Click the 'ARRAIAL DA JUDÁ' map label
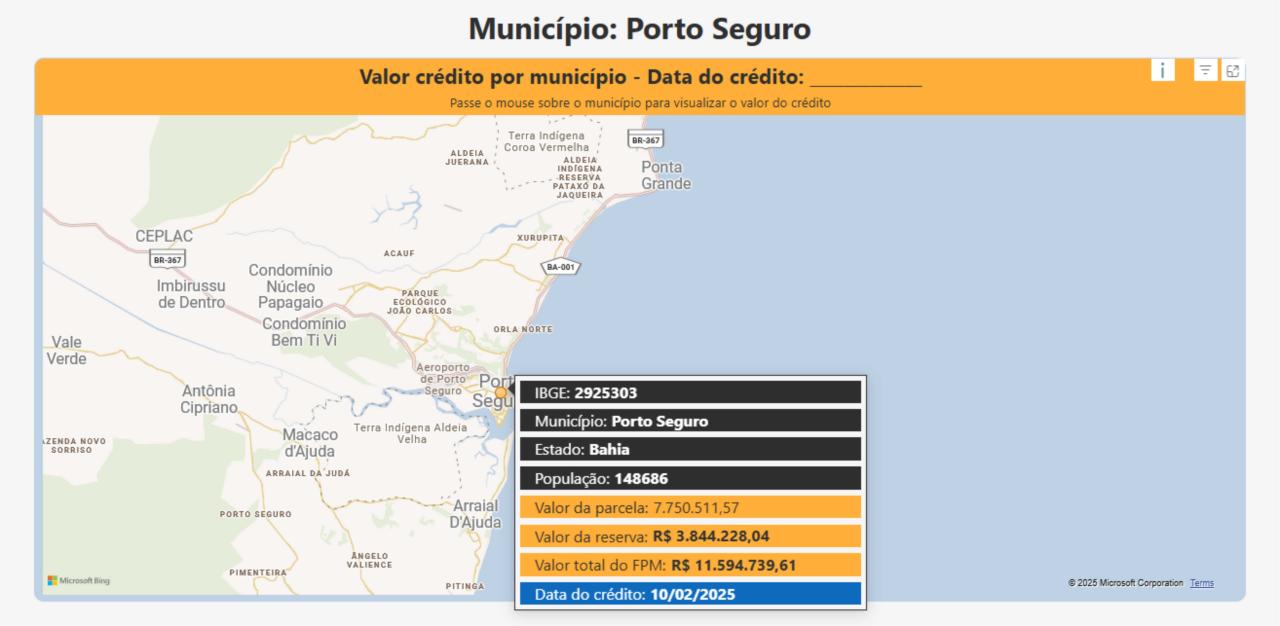 (x=308, y=472)
